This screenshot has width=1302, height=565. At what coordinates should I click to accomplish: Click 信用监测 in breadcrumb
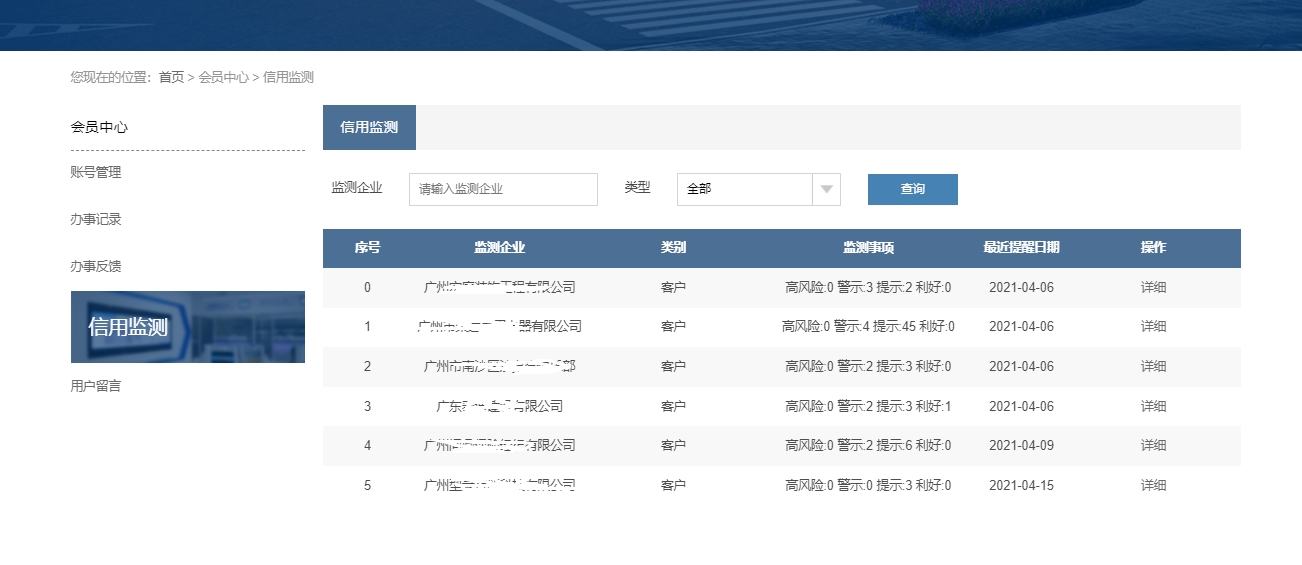[x=288, y=77]
